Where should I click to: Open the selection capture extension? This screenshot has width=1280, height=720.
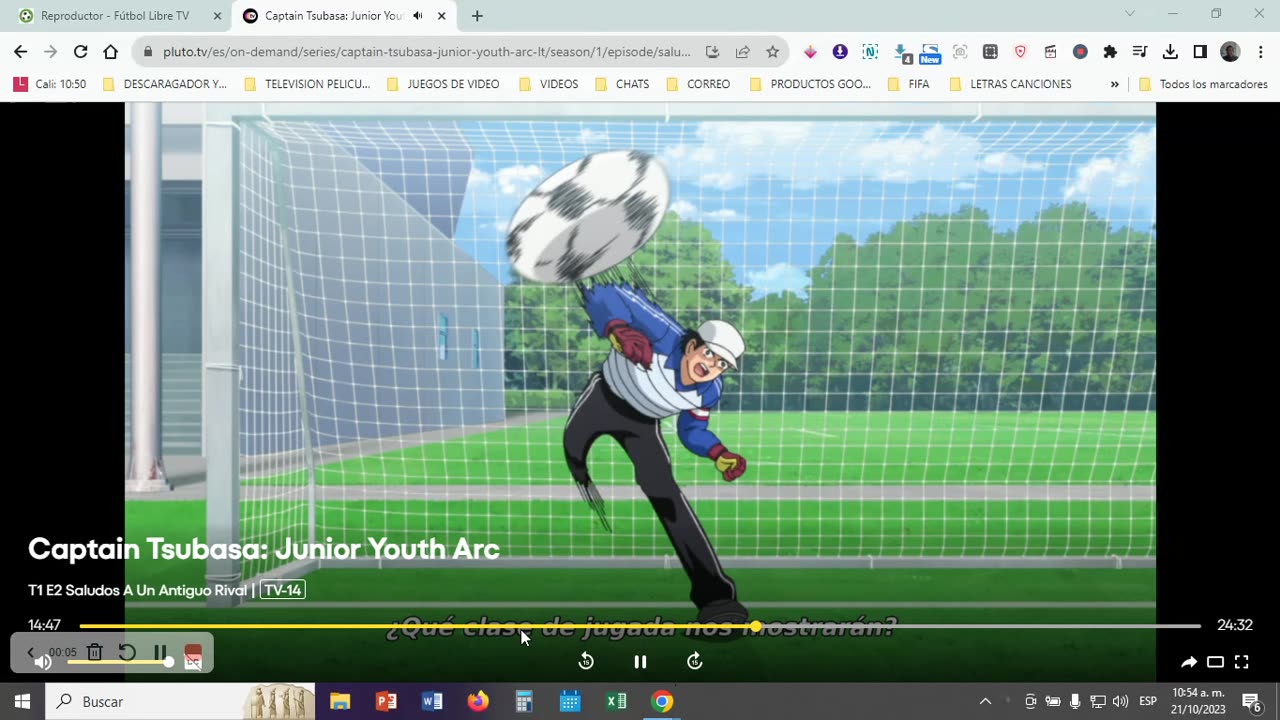[x=990, y=52]
